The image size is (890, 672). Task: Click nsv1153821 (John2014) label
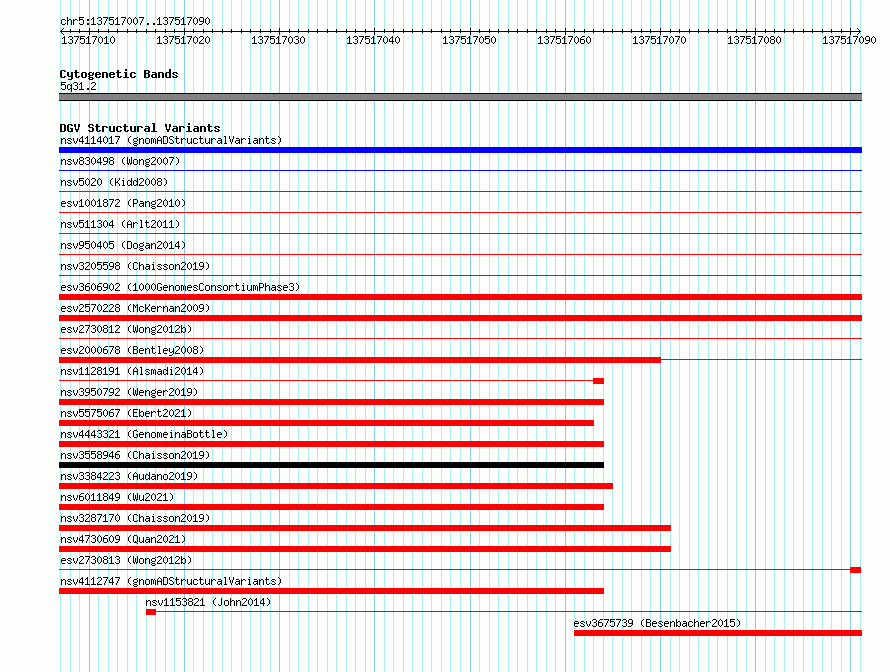point(208,602)
